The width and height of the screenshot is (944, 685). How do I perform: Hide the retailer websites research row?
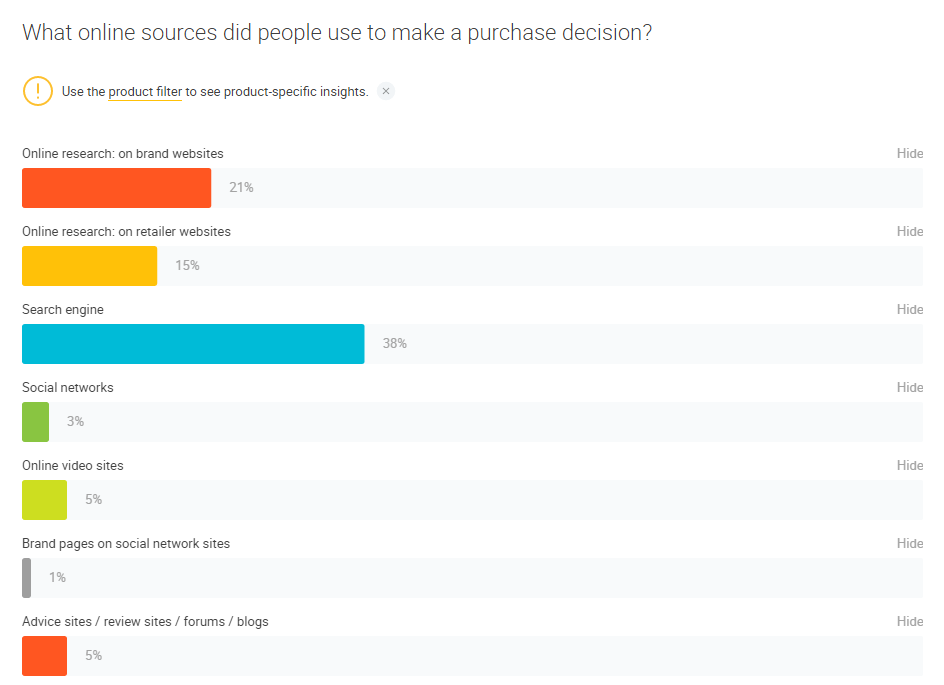pyautogui.click(x=909, y=232)
